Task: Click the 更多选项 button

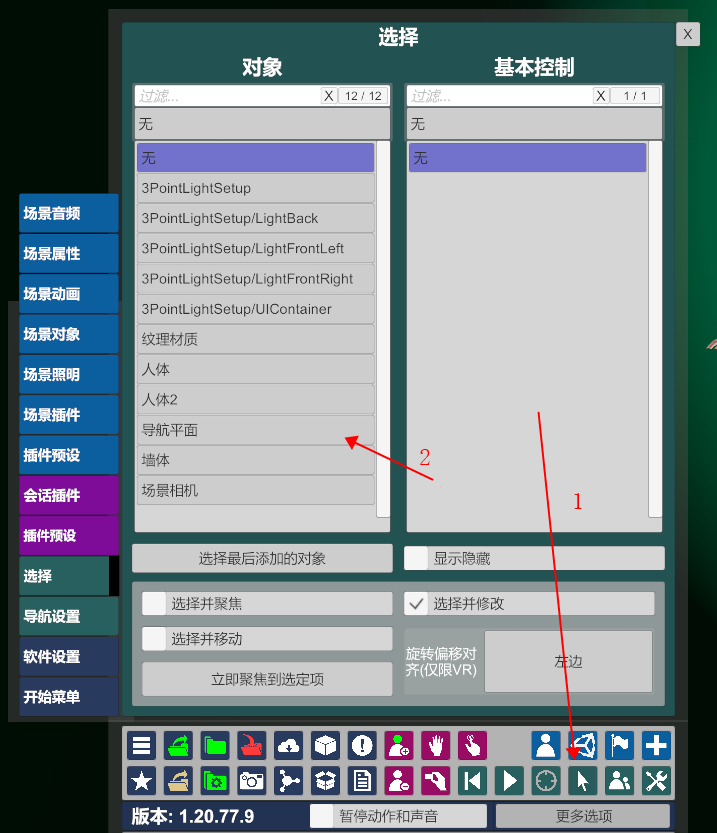Action: 583,815
